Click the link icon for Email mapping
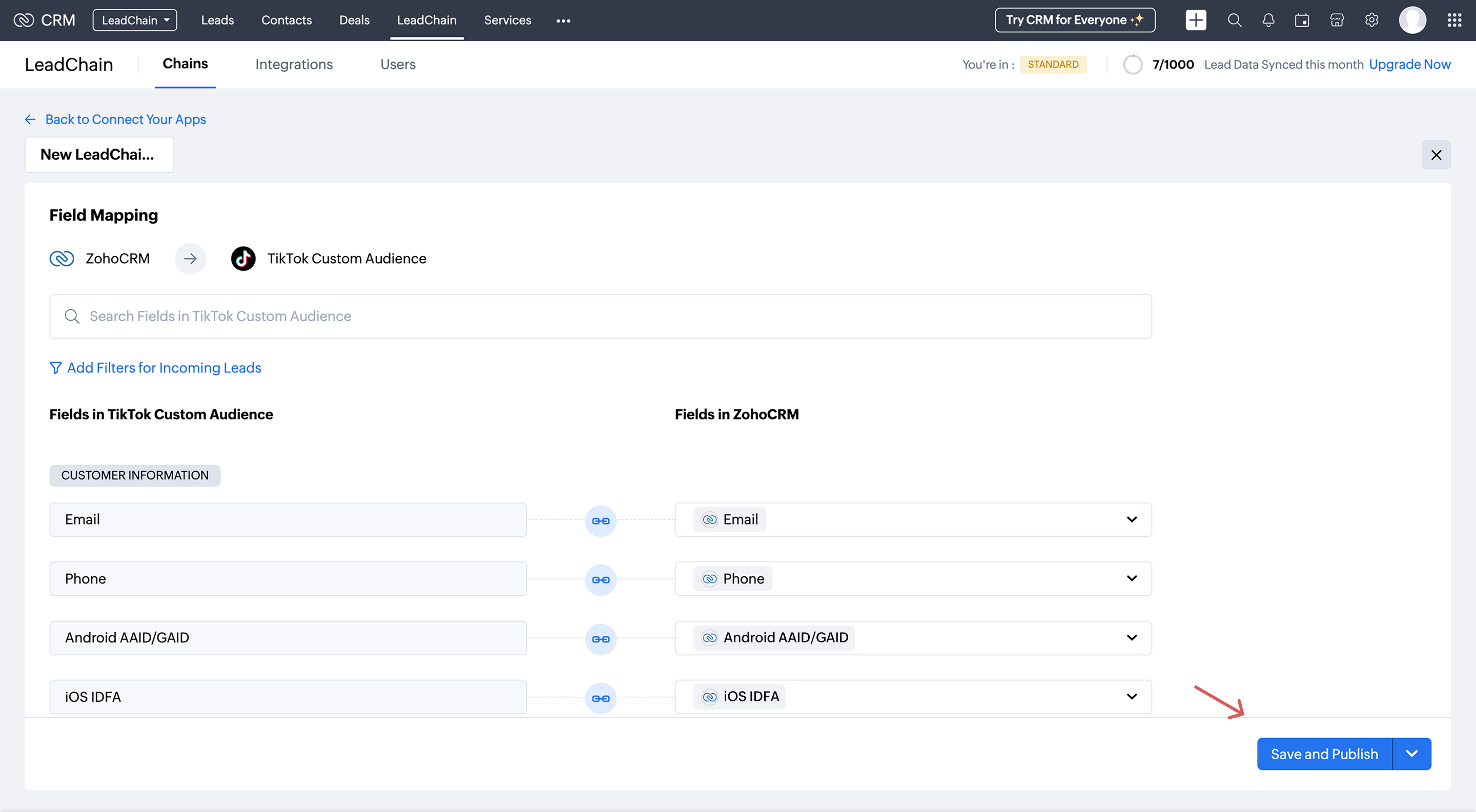 601,520
